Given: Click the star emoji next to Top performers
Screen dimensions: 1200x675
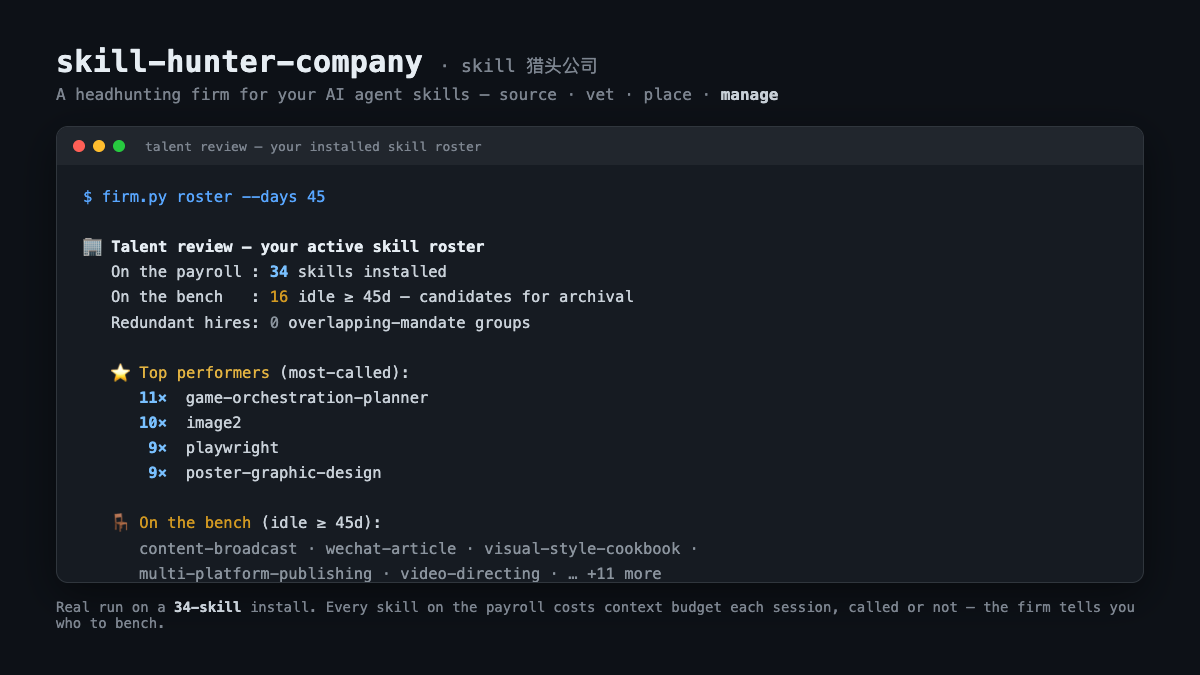Looking at the screenshot, I should 121,372.
